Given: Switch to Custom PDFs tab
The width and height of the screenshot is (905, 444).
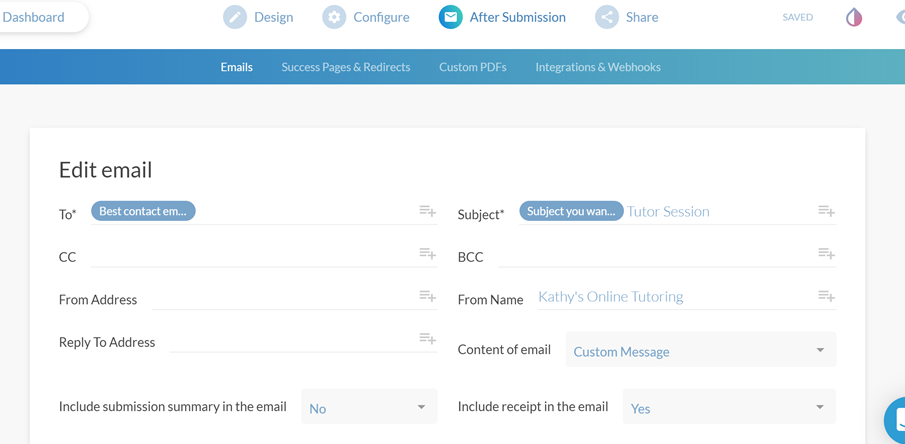Looking at the screenshot, I should (473, 67).
